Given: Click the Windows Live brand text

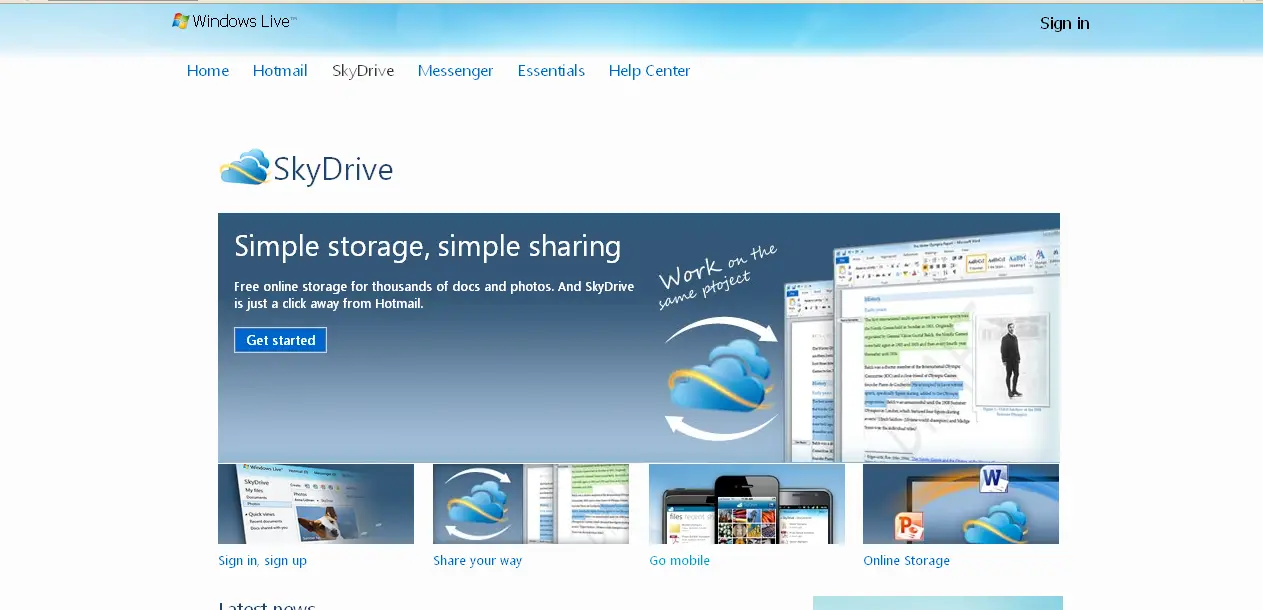Looking at the screenshot, I should [243, 21].
